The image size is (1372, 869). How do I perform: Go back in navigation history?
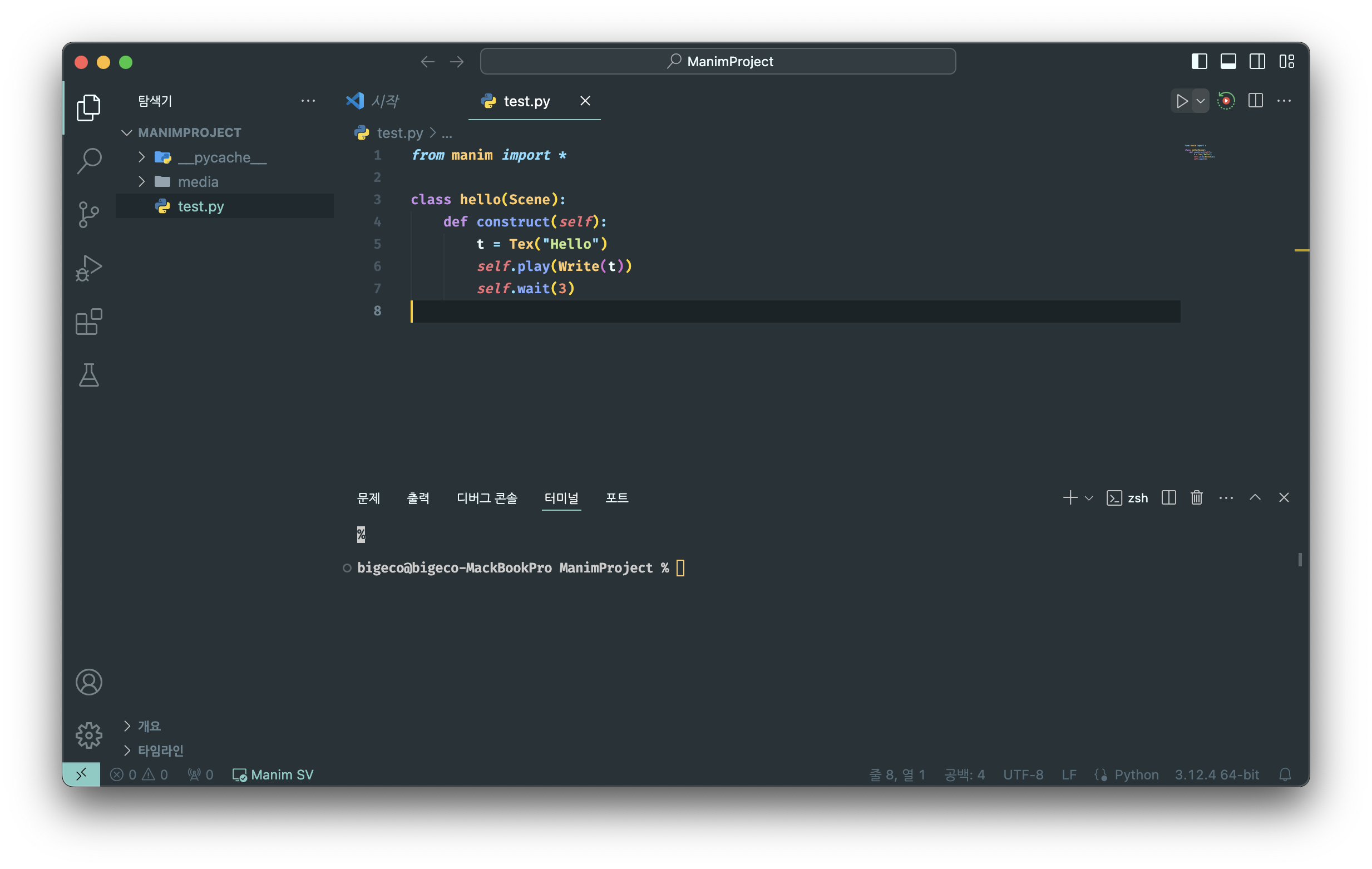tap(427, 62)
